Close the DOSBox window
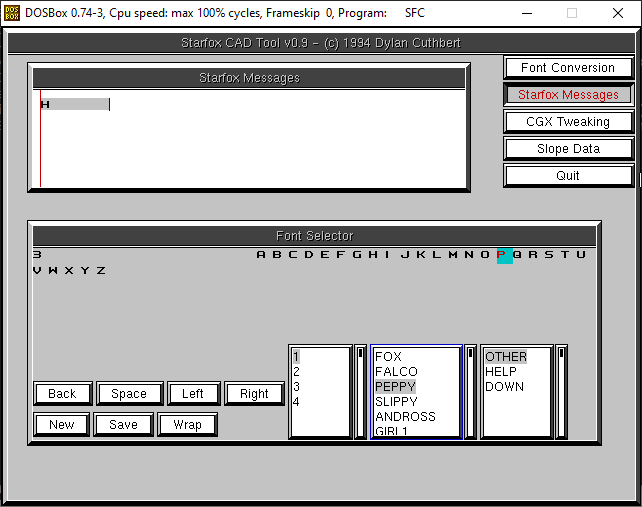This screenshot has height=507, width=642. [x=618, y=13]
